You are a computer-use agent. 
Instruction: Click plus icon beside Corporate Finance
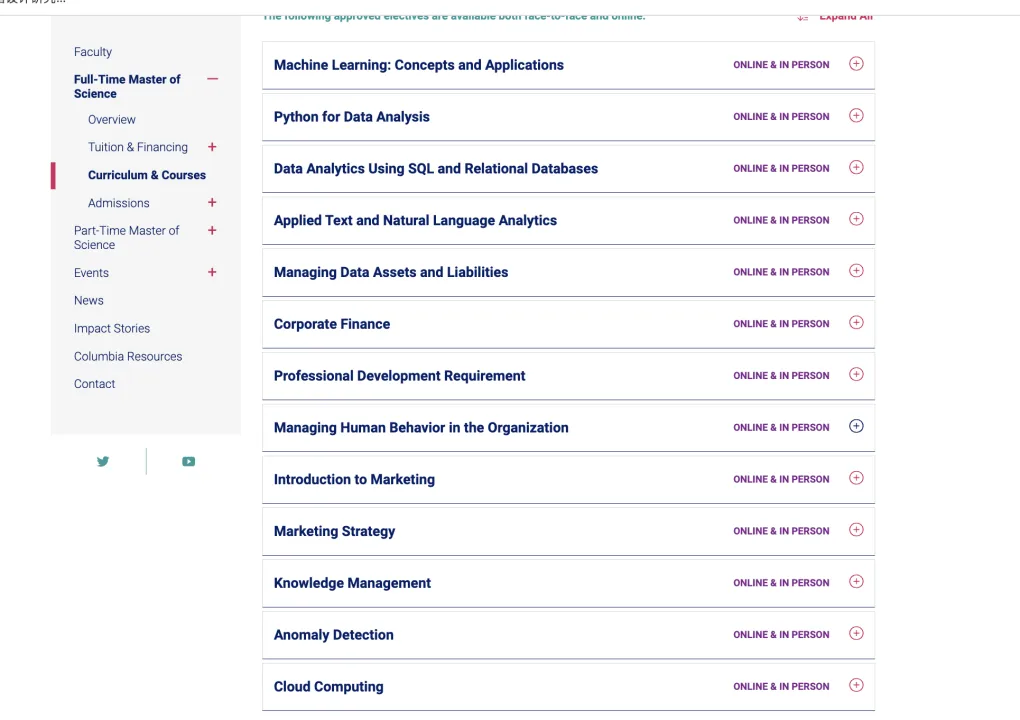855,323
